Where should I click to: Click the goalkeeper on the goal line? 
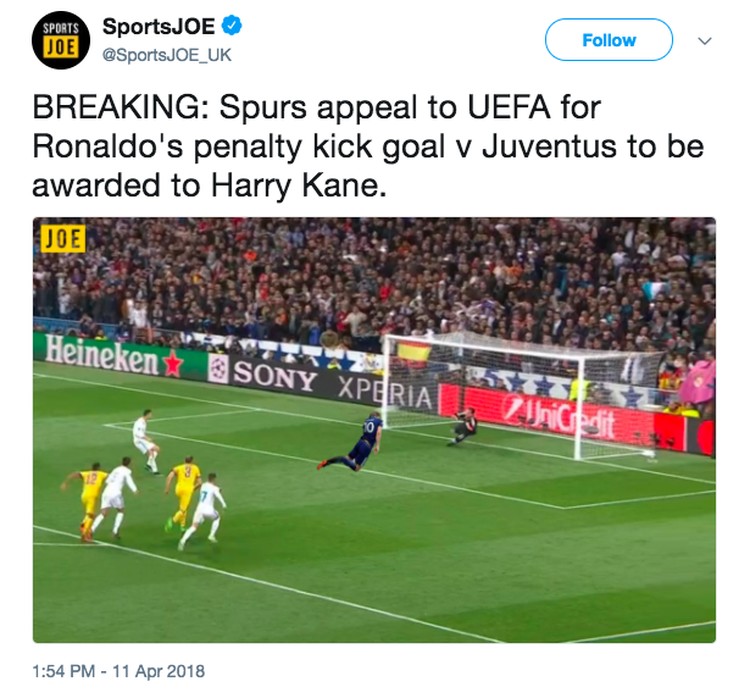[462, 425]
